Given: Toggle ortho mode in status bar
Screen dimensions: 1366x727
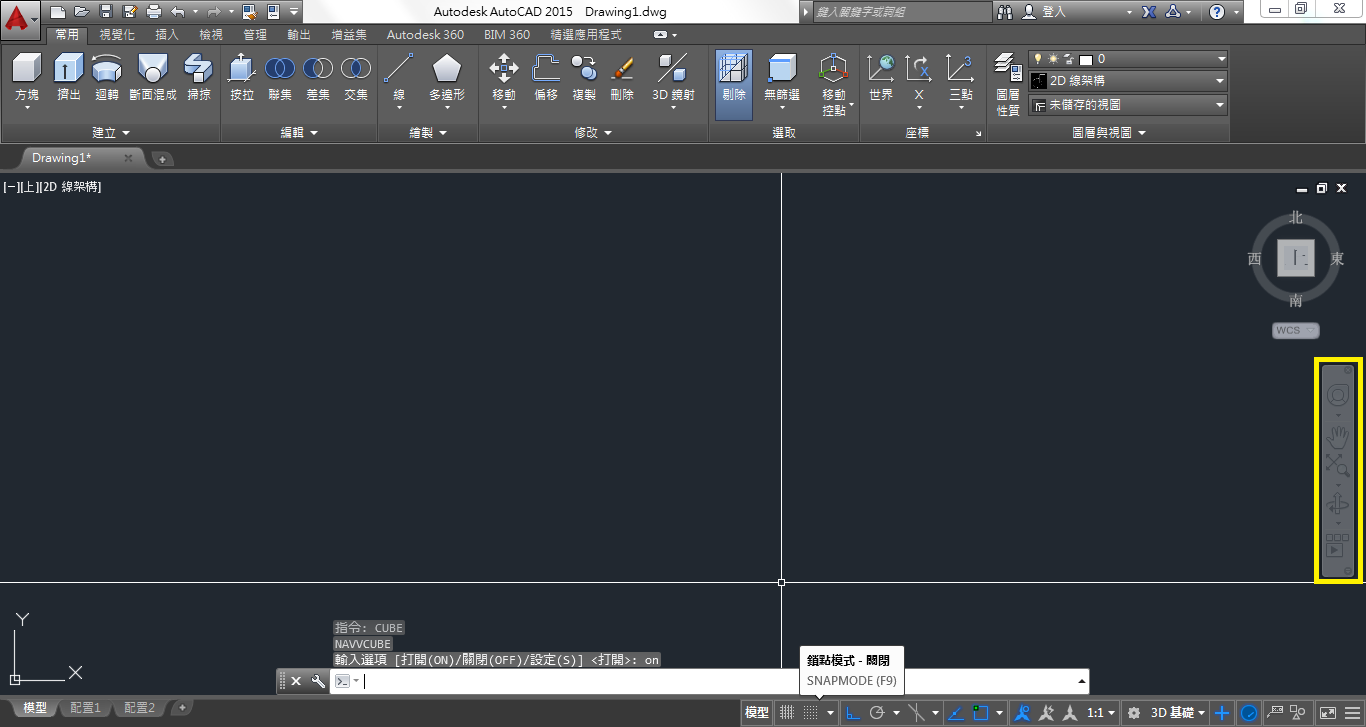Looking at the screenshot, I should (854, 713).
